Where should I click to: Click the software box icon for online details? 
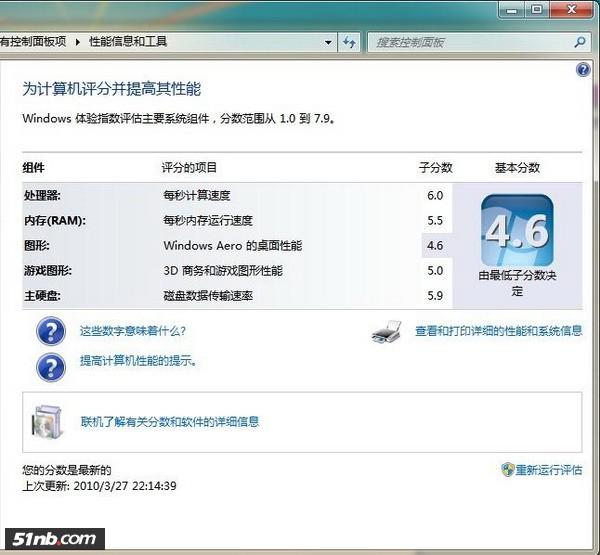(x=49, y=423)
